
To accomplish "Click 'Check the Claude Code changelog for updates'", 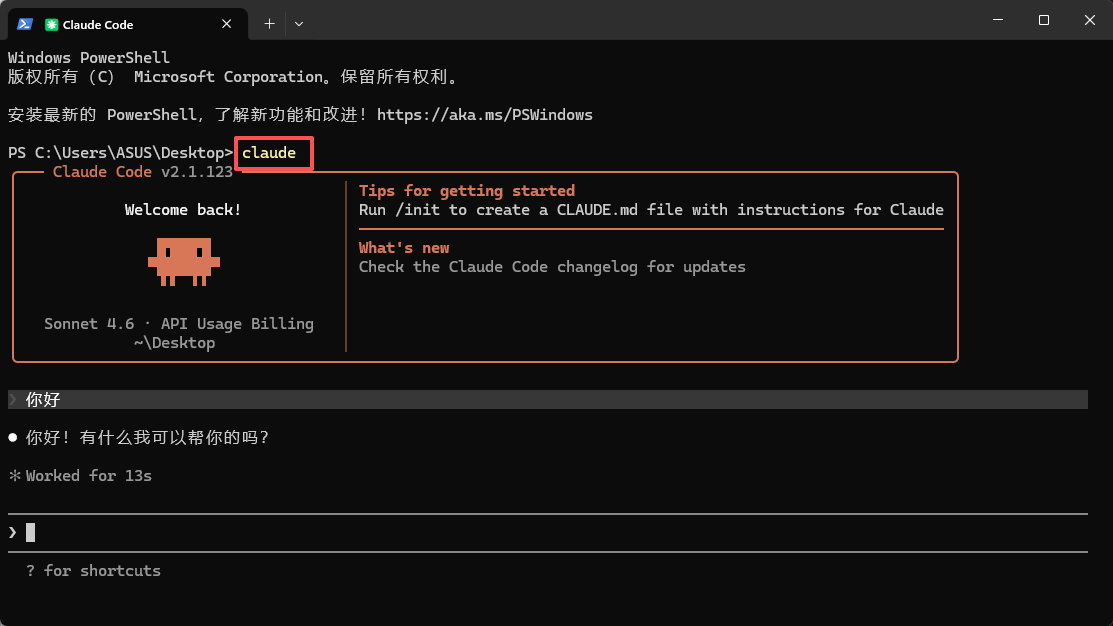I will tap(552, 267).
